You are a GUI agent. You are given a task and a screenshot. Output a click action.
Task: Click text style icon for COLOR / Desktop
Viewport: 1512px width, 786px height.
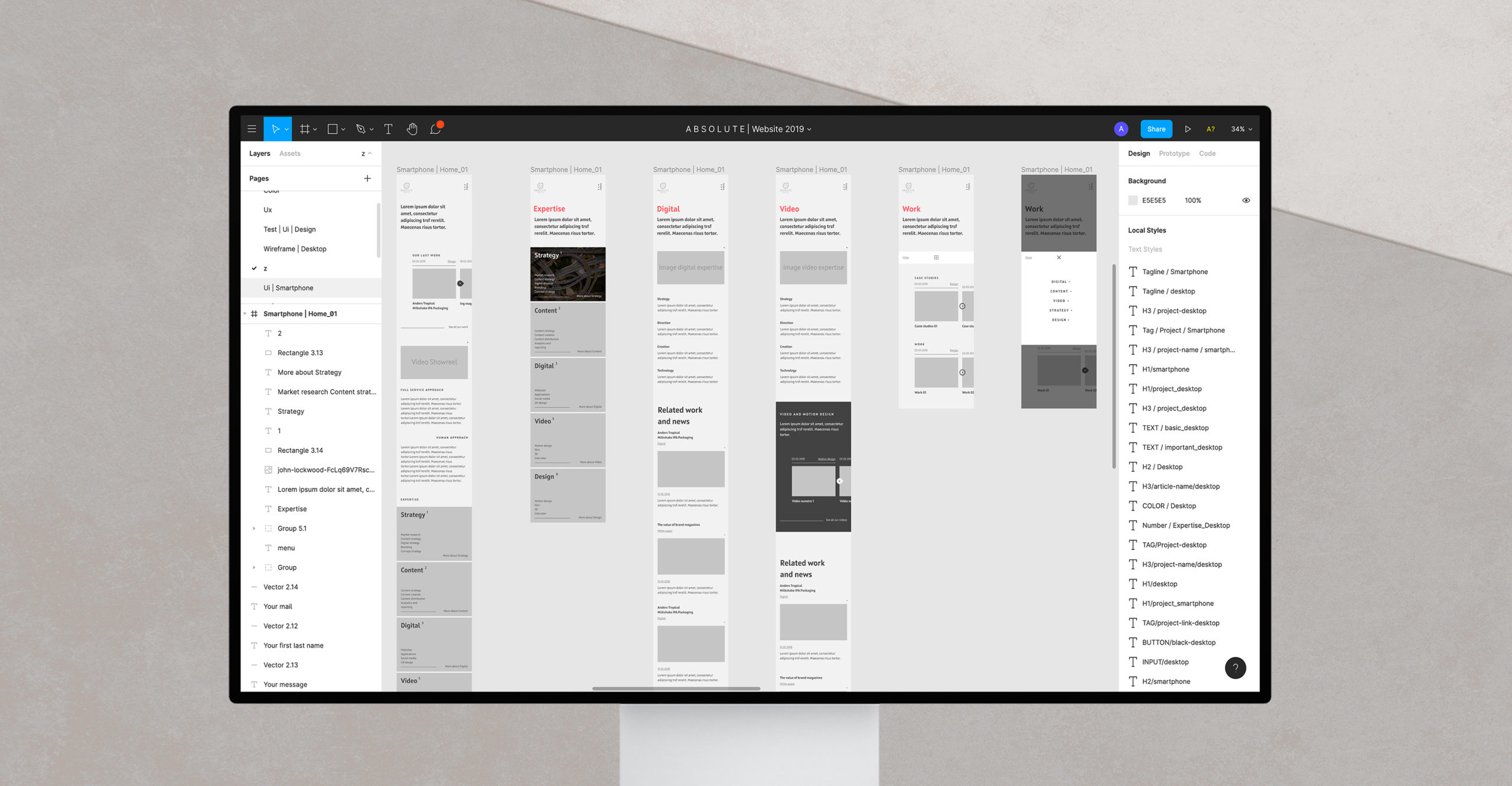point(1133,505)
